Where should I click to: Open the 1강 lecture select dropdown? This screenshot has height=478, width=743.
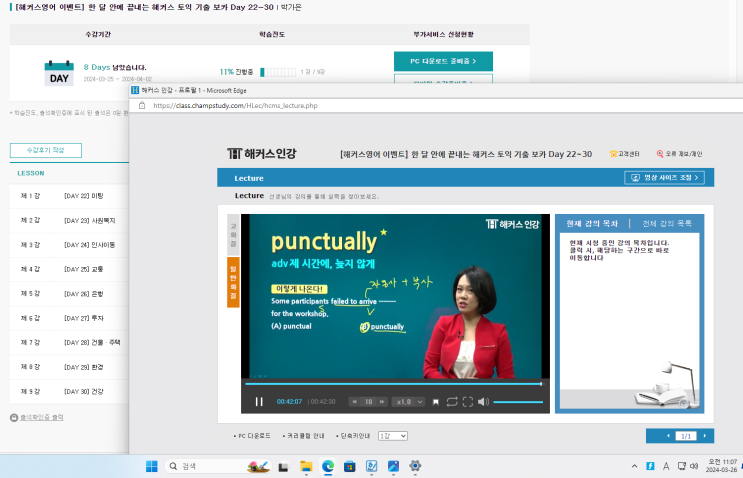(x=393, y=436)
